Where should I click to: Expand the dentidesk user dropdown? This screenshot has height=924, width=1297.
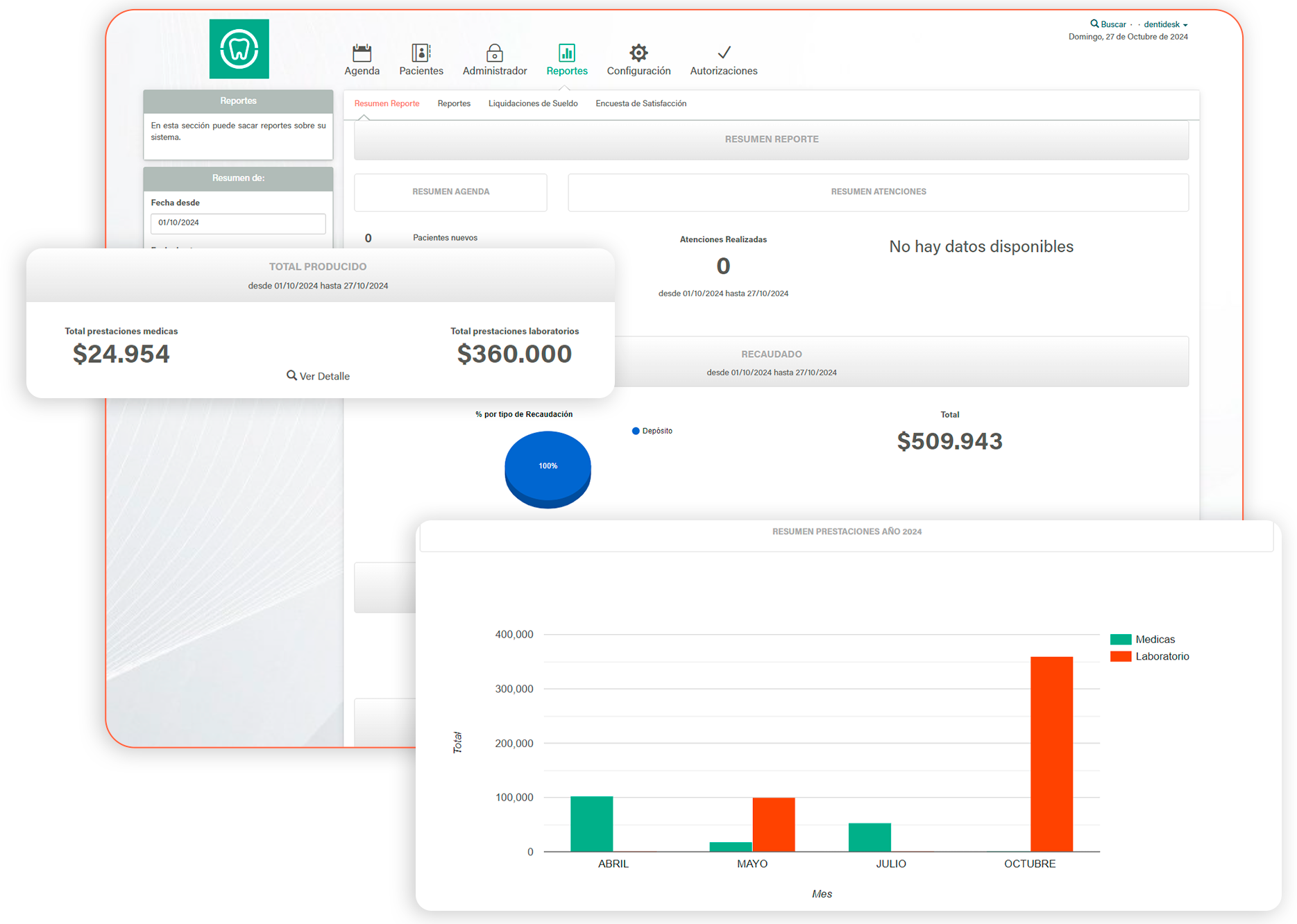tap(1165, 24)
